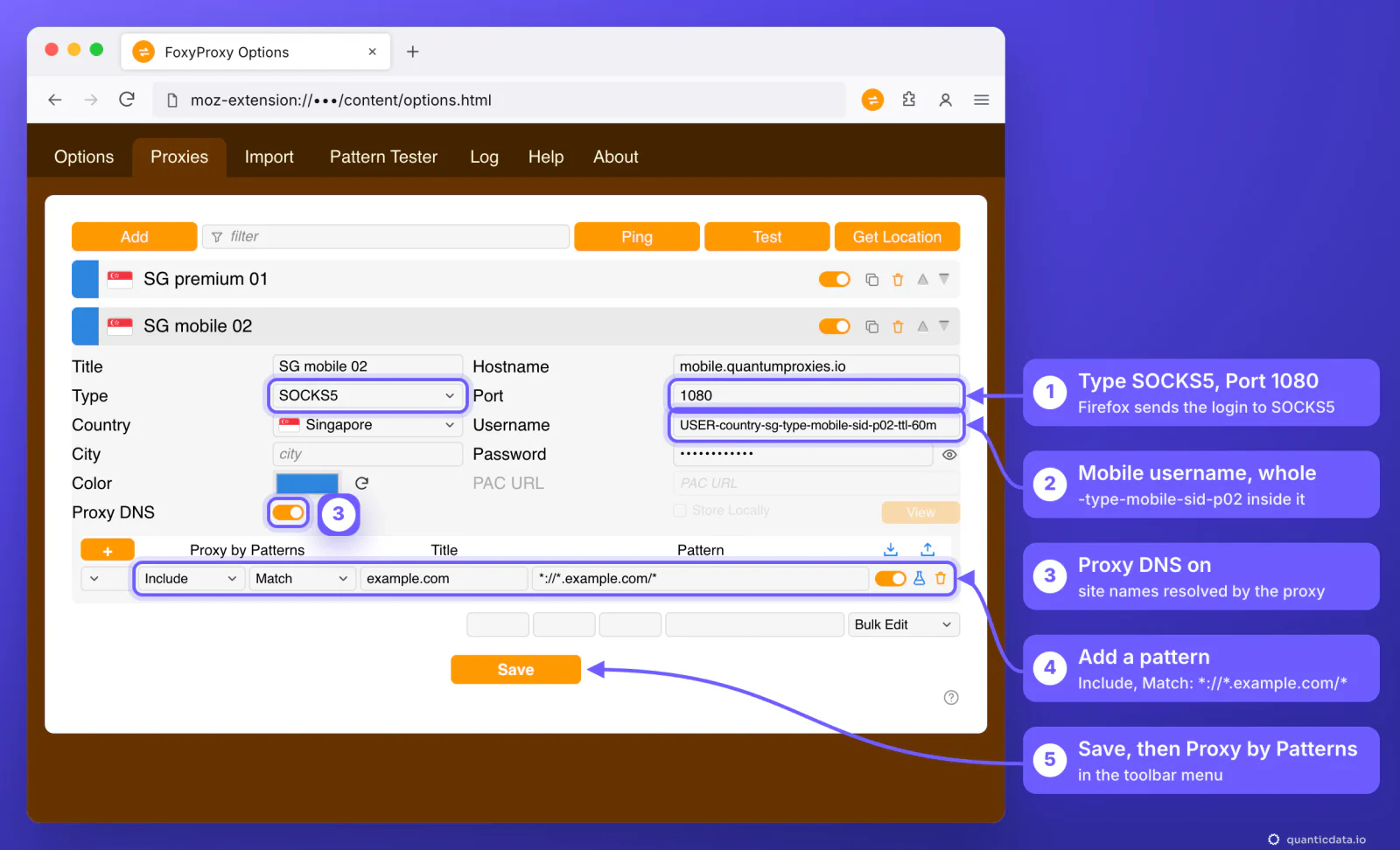1400x850 pixels.
Task: Go back to the previous page
Action: coord(55,100)
